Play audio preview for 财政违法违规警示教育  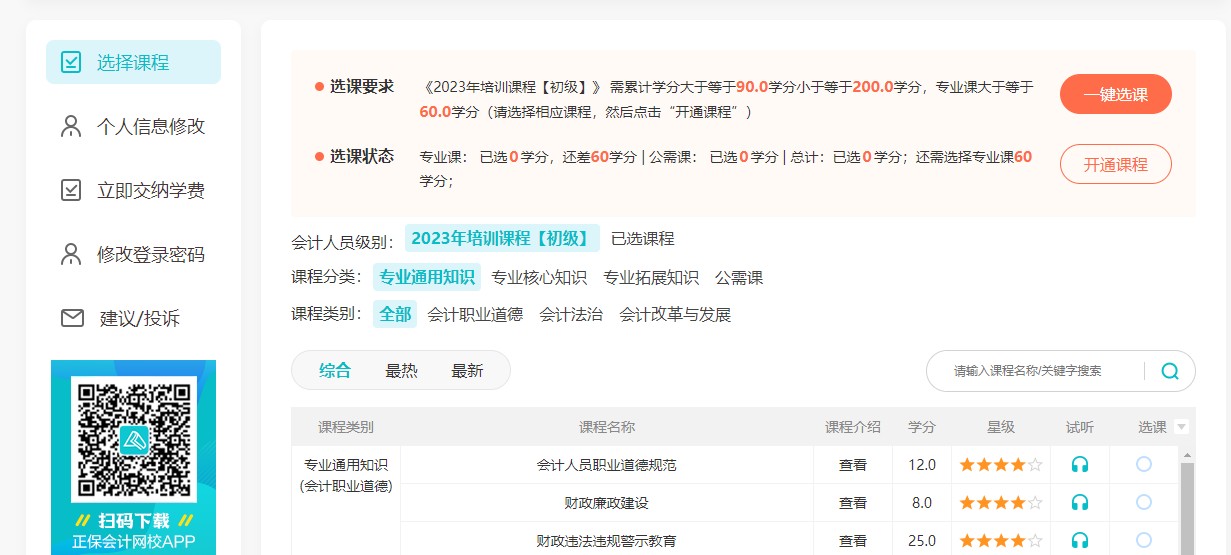(1079, 540)
